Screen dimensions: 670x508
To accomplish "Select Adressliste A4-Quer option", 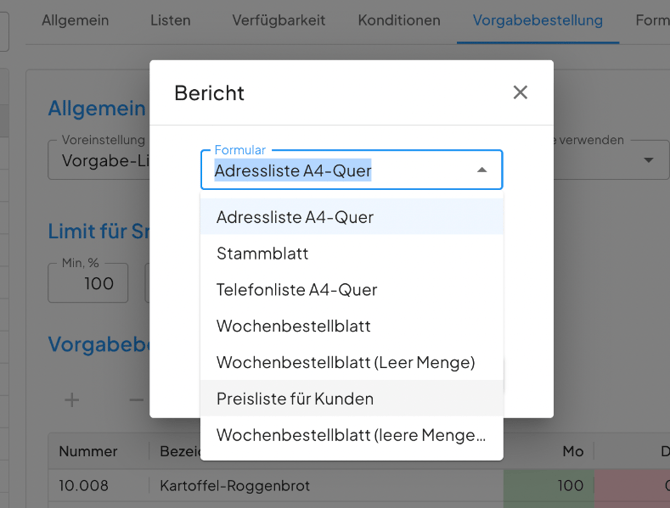I will pos(295,217).
